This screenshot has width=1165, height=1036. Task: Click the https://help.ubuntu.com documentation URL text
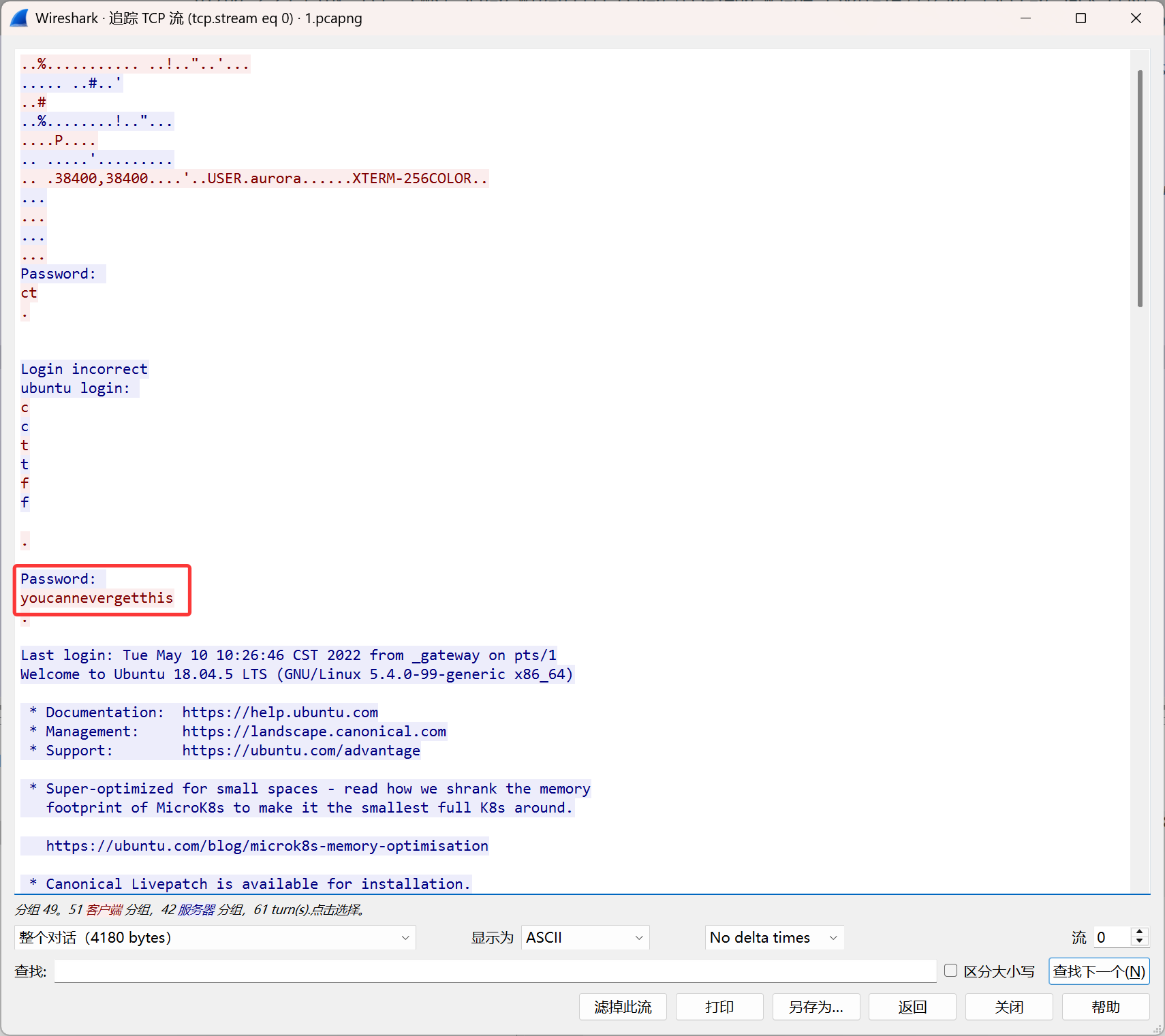point(280,712)
